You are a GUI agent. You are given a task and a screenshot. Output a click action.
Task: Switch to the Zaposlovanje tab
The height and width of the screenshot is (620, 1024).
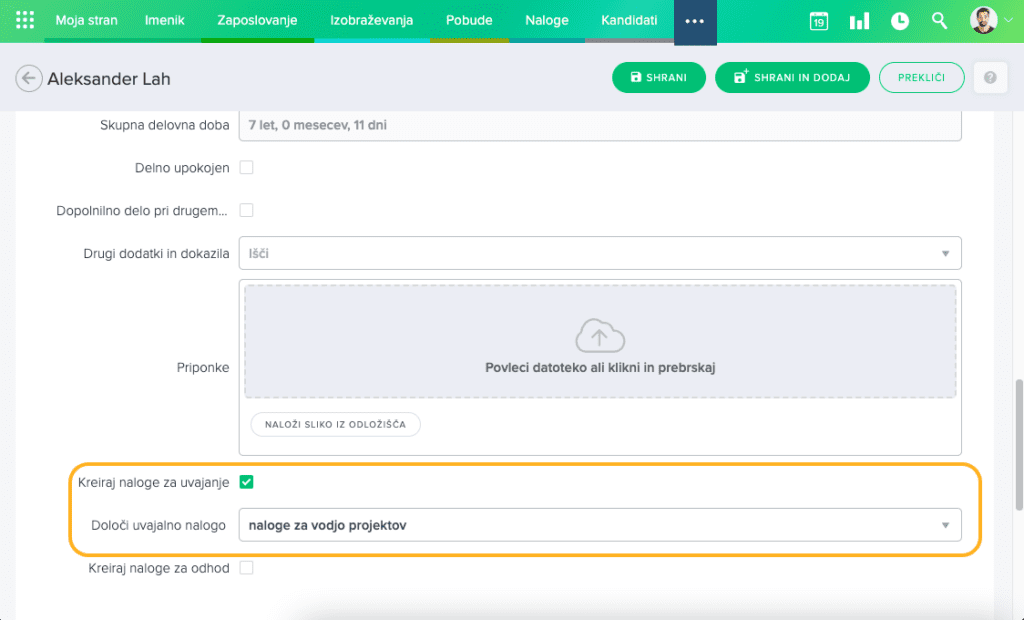click(x=258, y=20)
